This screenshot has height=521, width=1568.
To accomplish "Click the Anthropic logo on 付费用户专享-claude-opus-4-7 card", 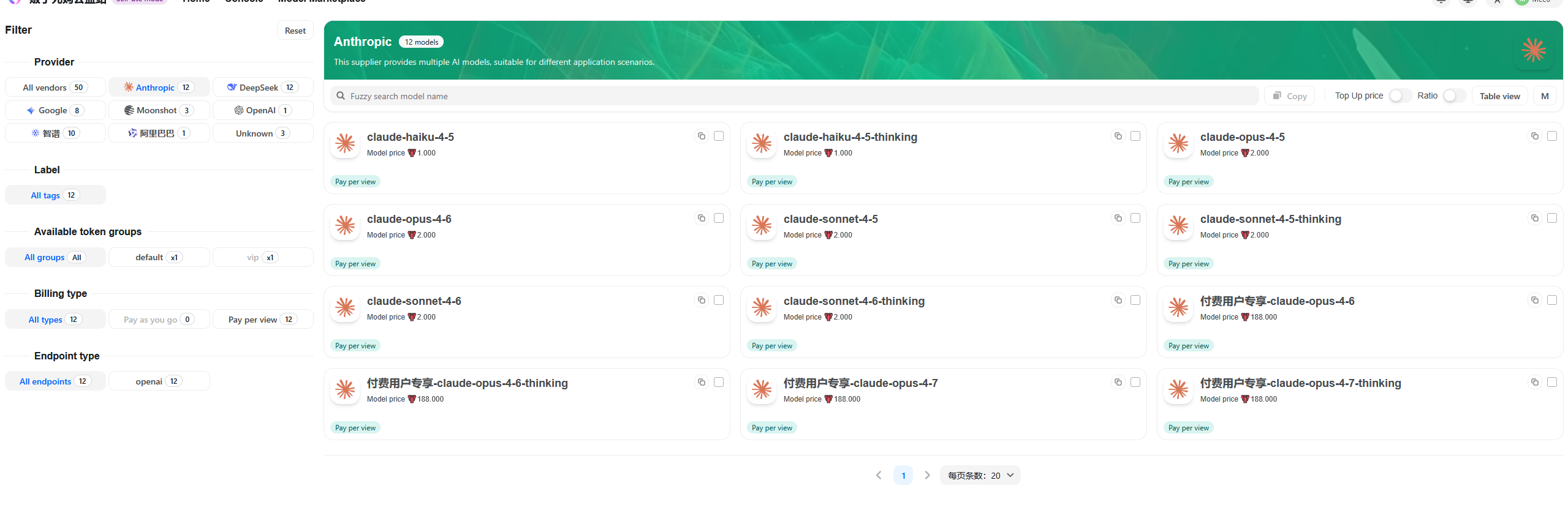I will (x=762, y=389).
